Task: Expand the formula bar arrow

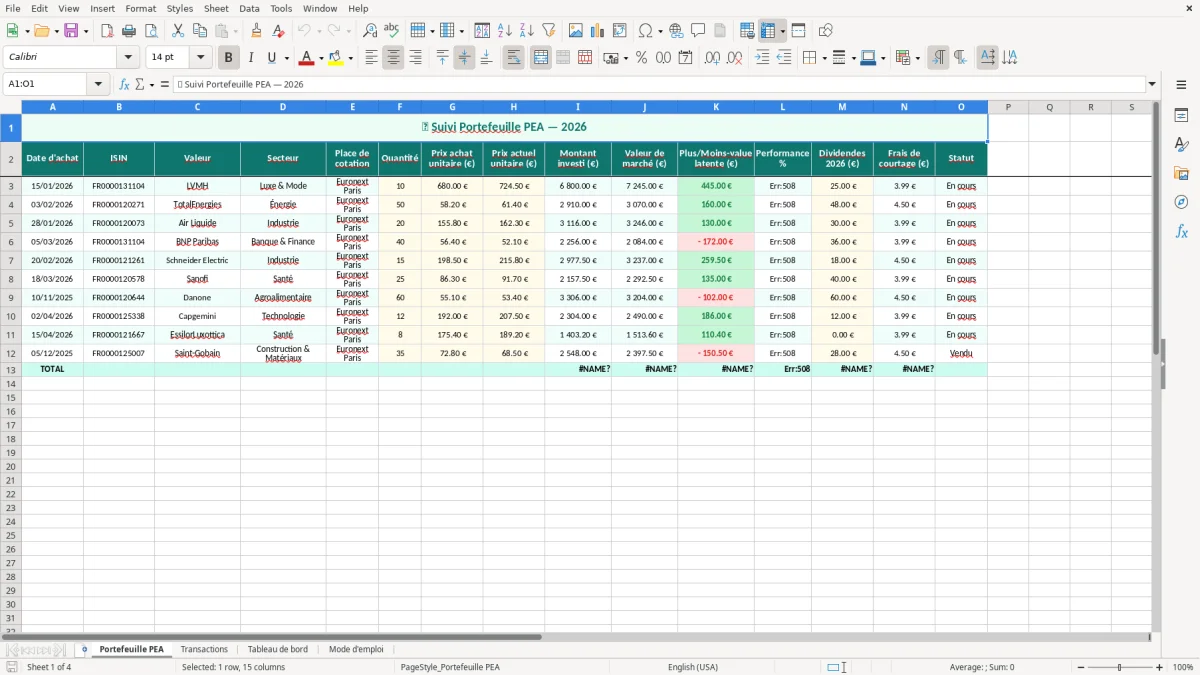Action: [1152, 84]
